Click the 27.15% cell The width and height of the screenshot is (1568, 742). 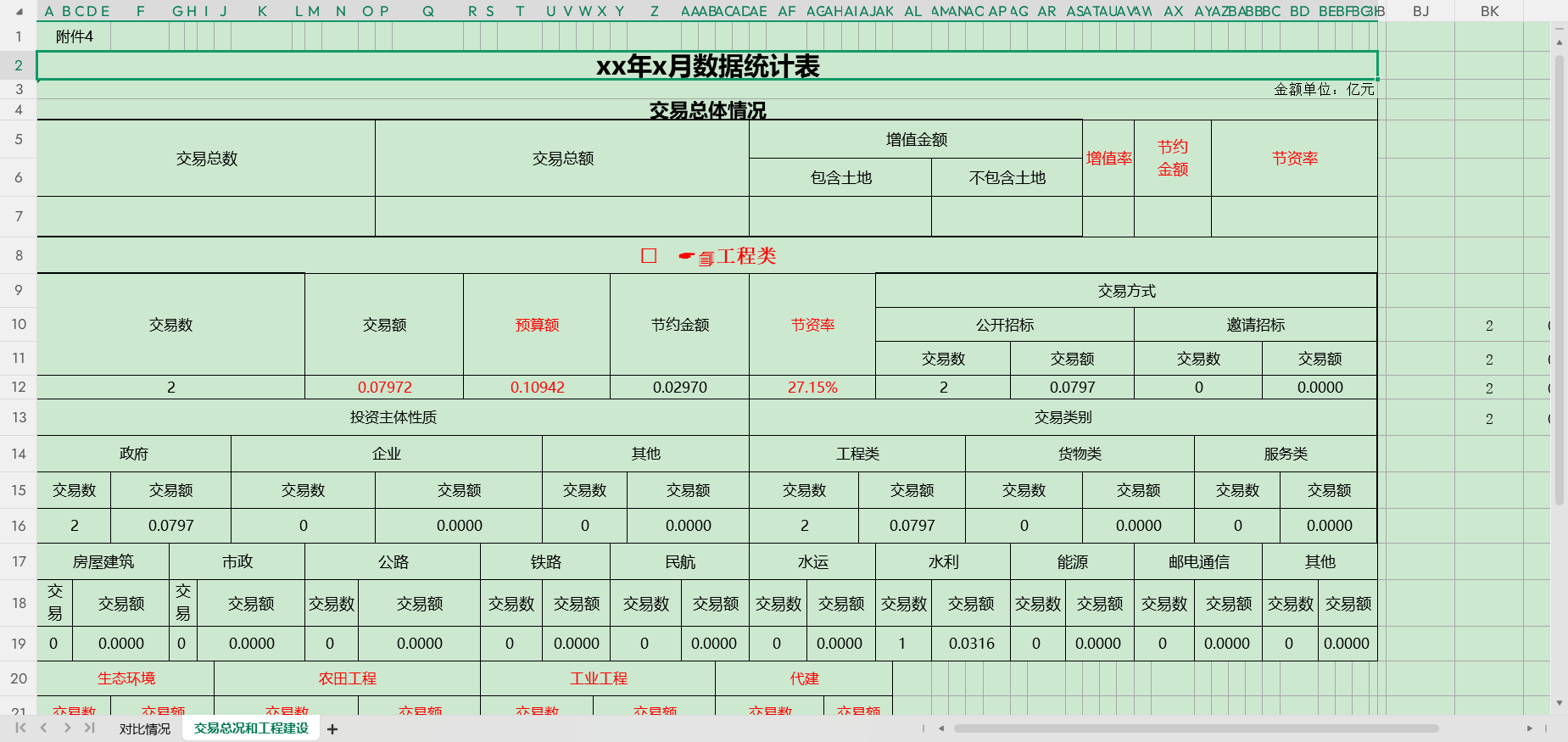click(x=812, y=388)
